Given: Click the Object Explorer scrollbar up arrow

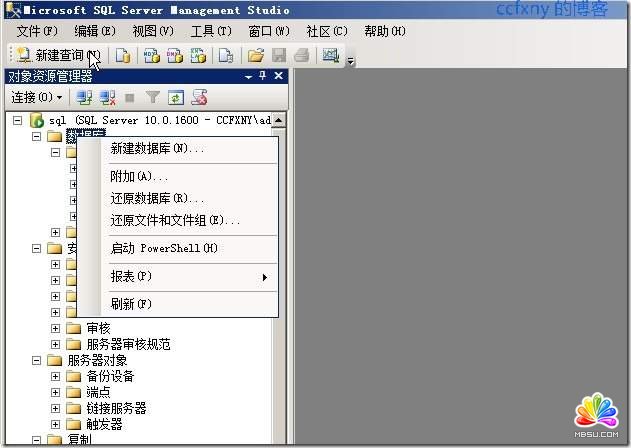Looking at the screenshot, I should coord(279,120).
